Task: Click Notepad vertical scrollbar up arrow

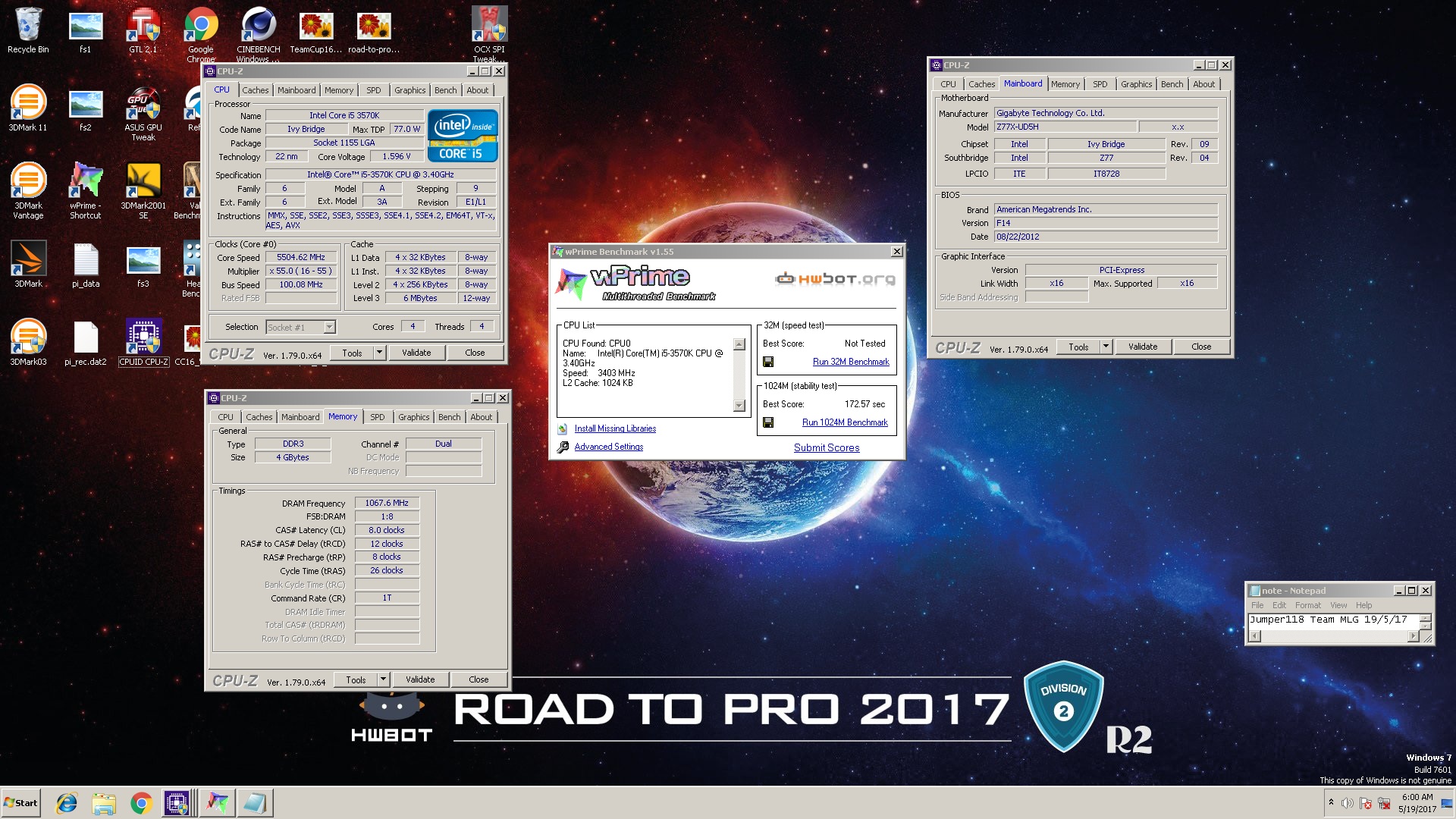Action: (1426, 618)
